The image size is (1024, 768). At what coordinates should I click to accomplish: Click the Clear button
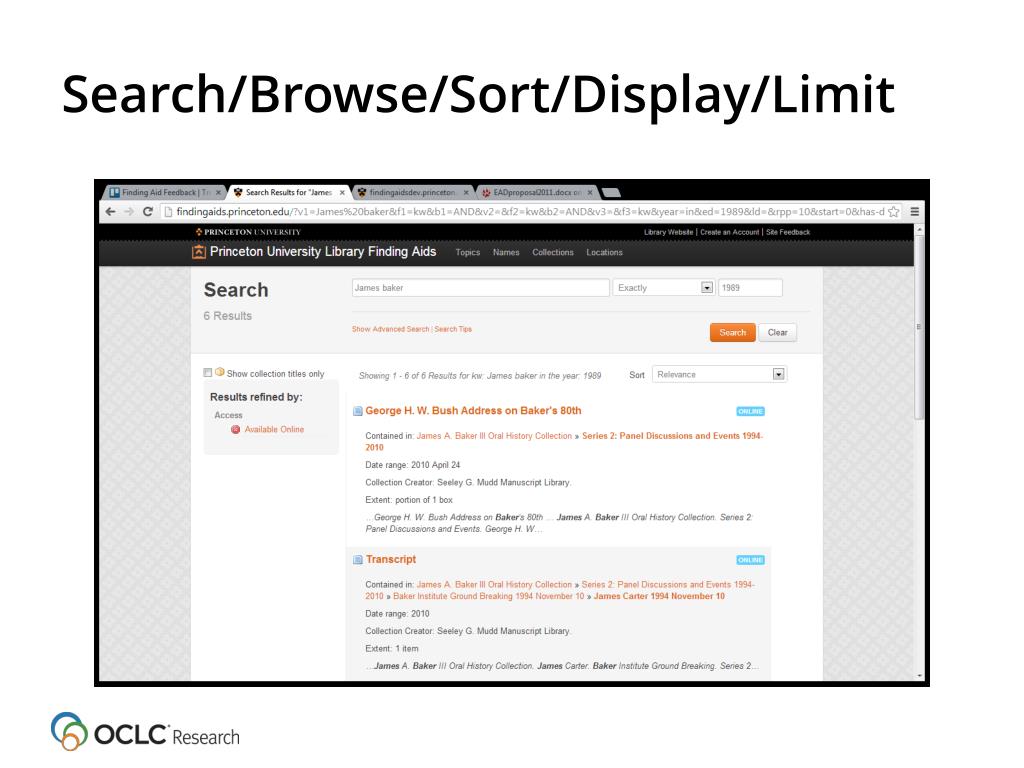pos(777,332)
